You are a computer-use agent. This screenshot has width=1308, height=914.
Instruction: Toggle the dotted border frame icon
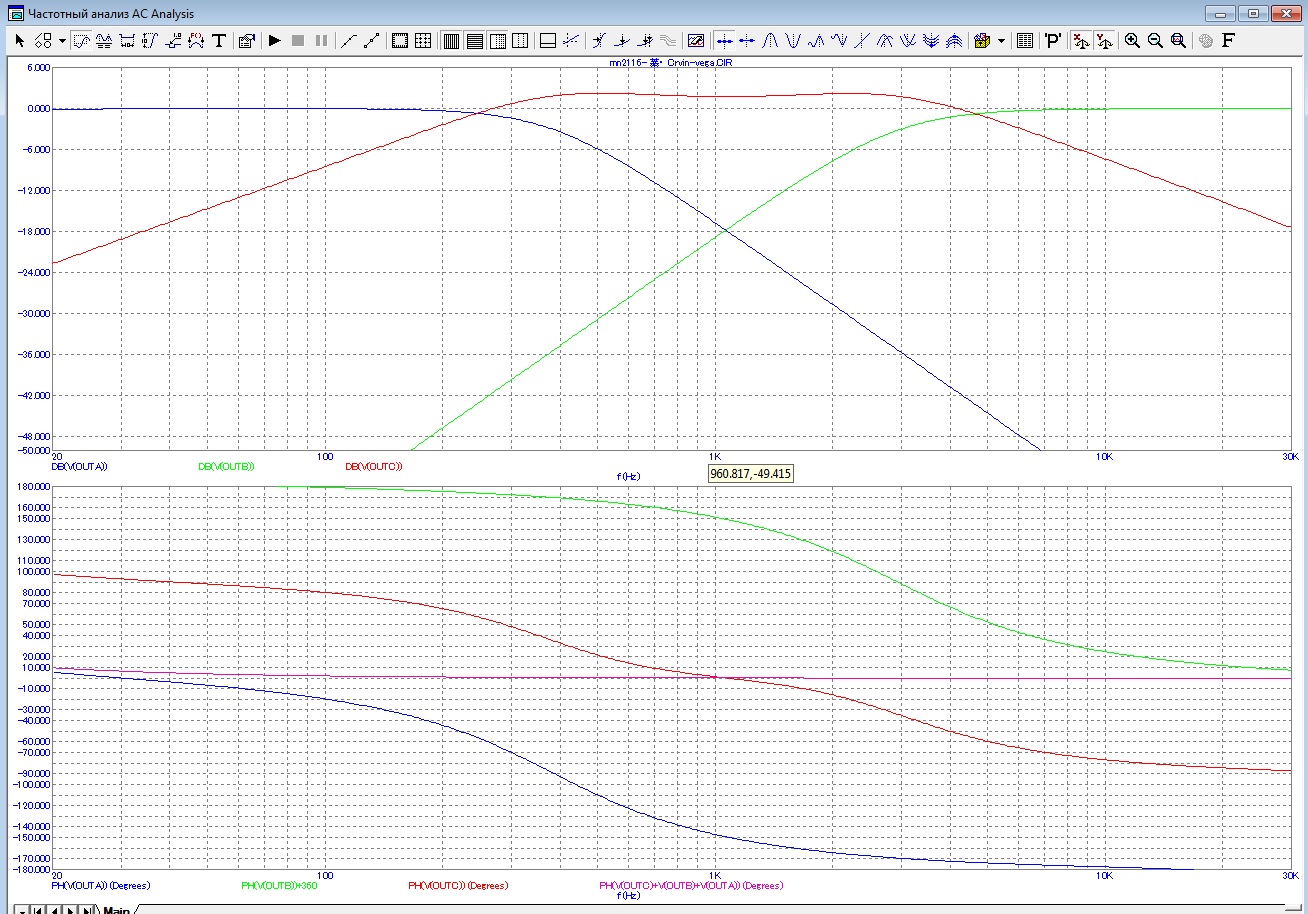point(400,41)
